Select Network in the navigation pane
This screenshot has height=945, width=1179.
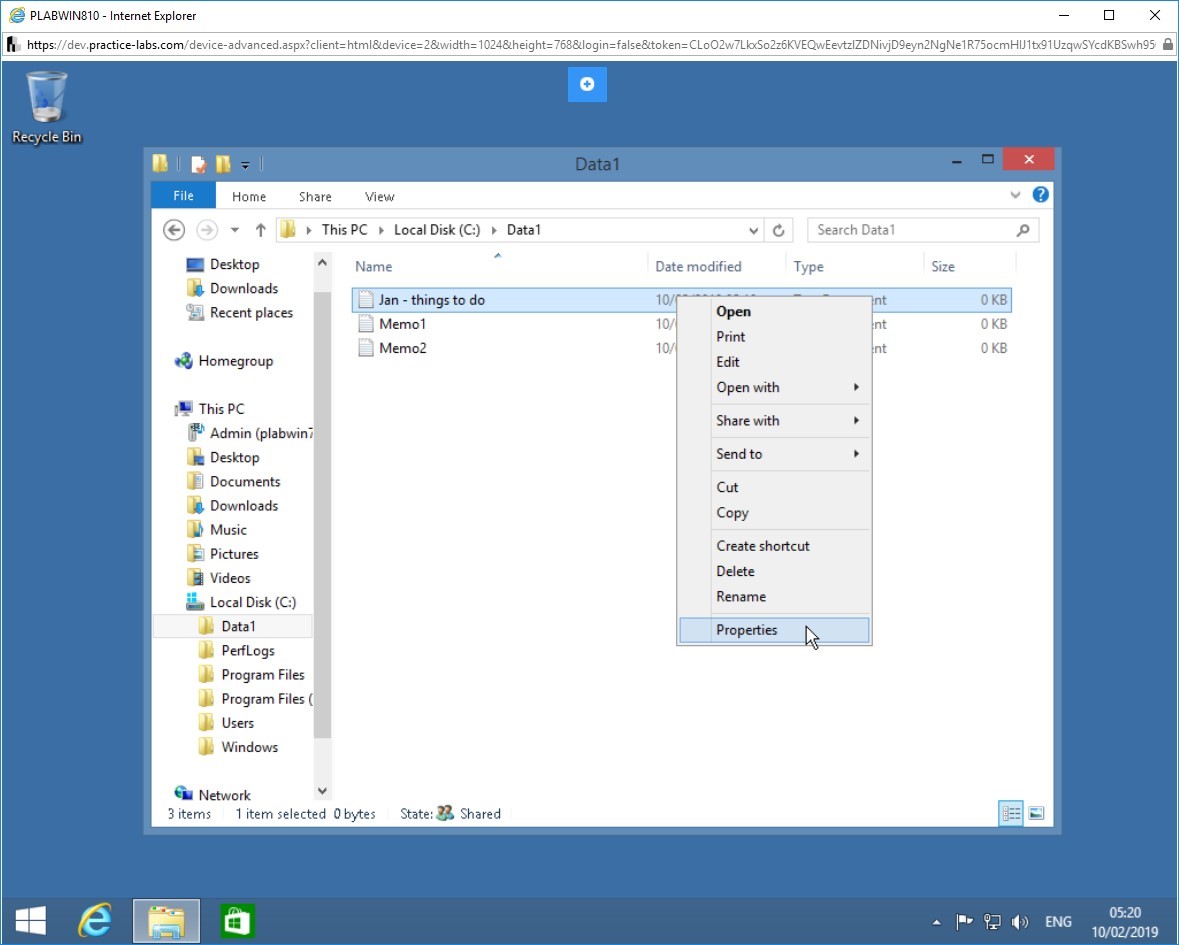point(213,795)
